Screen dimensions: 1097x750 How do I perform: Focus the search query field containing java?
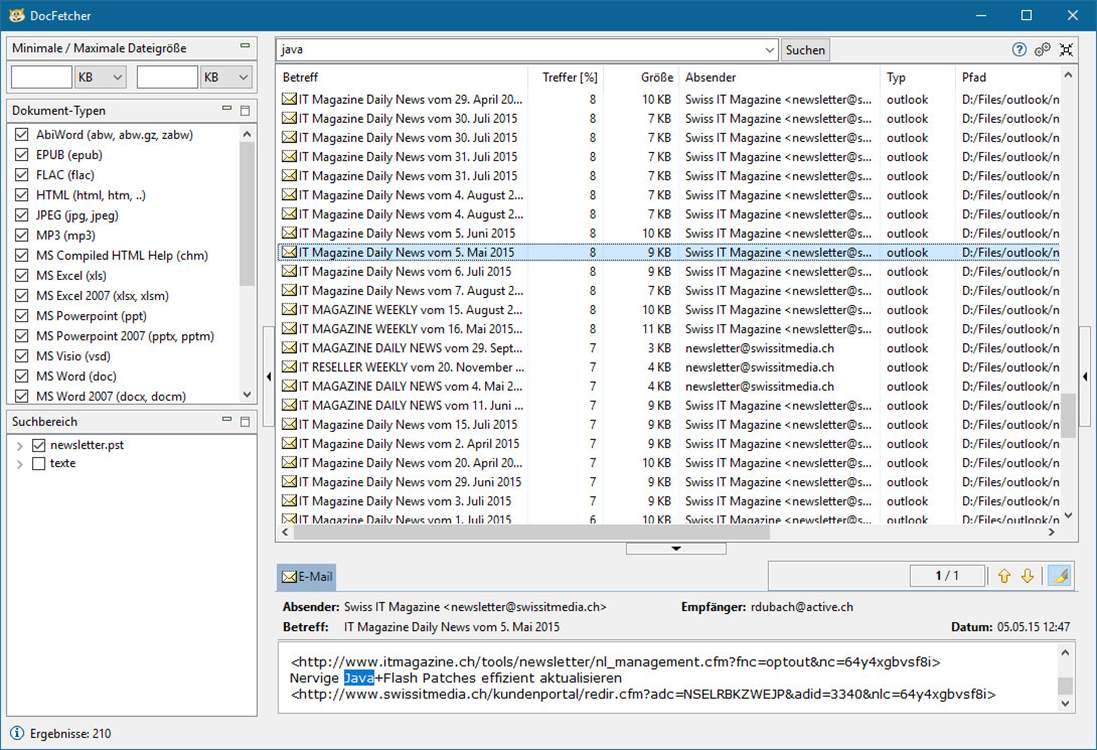pos(521,50)
